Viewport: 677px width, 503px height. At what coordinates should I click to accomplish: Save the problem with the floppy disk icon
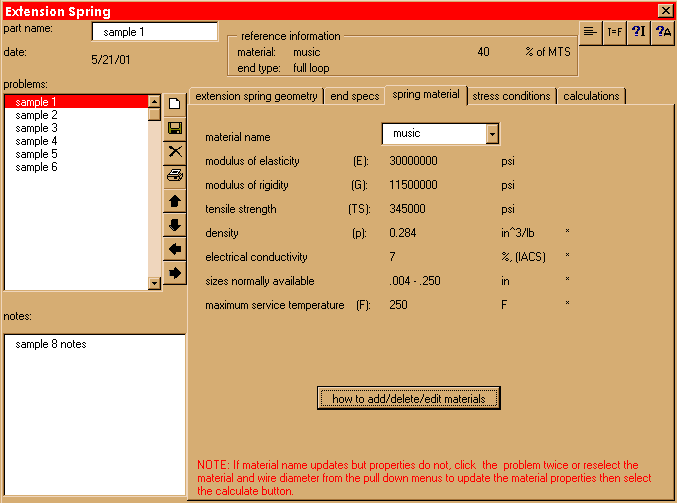pos(175,128)
